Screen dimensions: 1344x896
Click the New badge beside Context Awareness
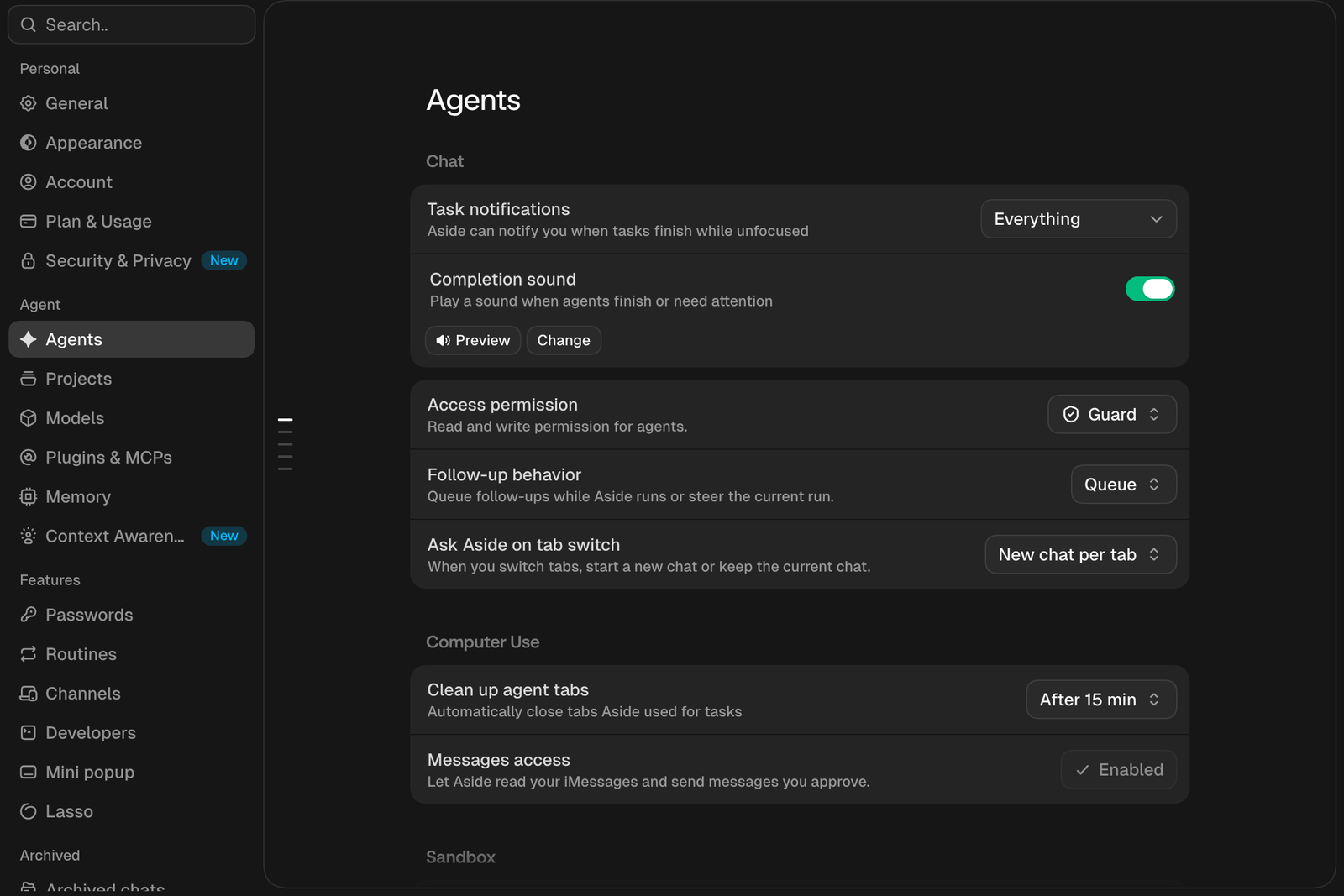pyautogui.click(x=224, y=536)
